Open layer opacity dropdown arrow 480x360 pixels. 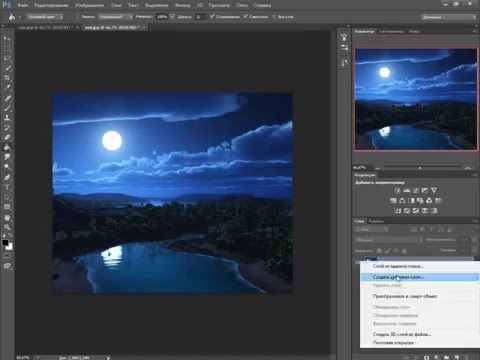coord(474,240)
